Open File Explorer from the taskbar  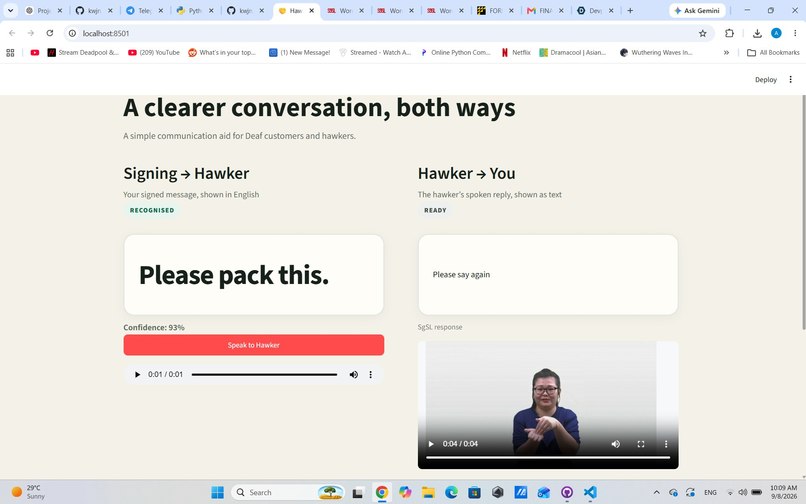(x=428, y=492)
